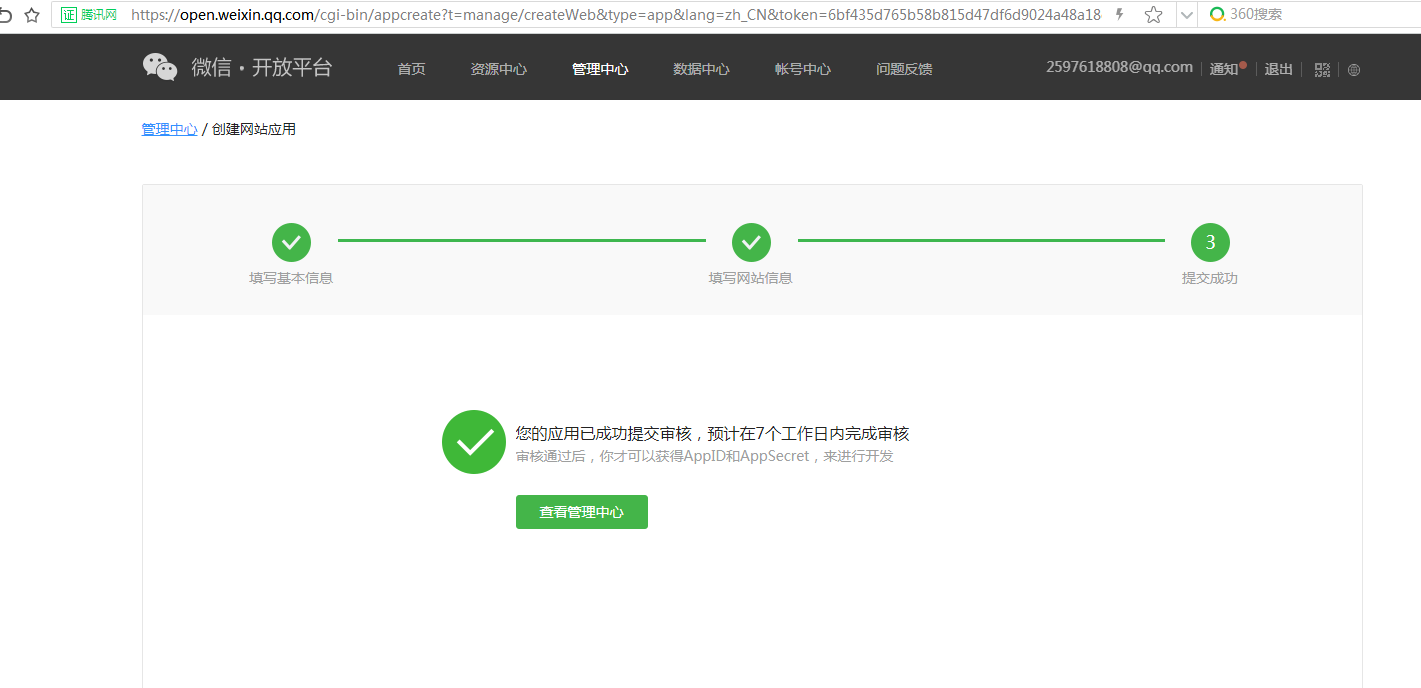Switch to 资源中心 navigation item
The width and height of the screenshot is (1421, 688).
click(498, 69)
